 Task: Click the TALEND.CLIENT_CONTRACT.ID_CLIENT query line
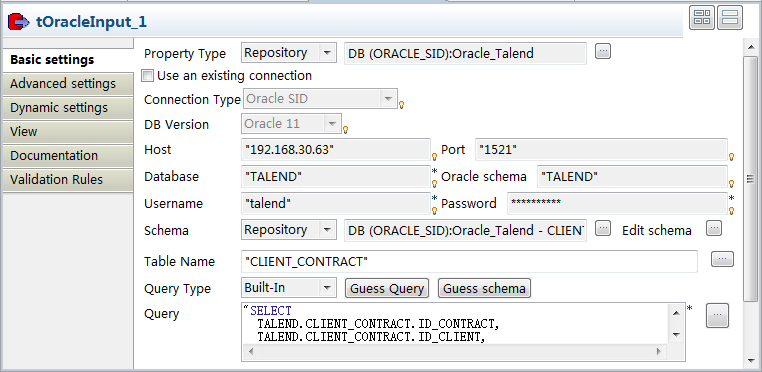point(371,337)
